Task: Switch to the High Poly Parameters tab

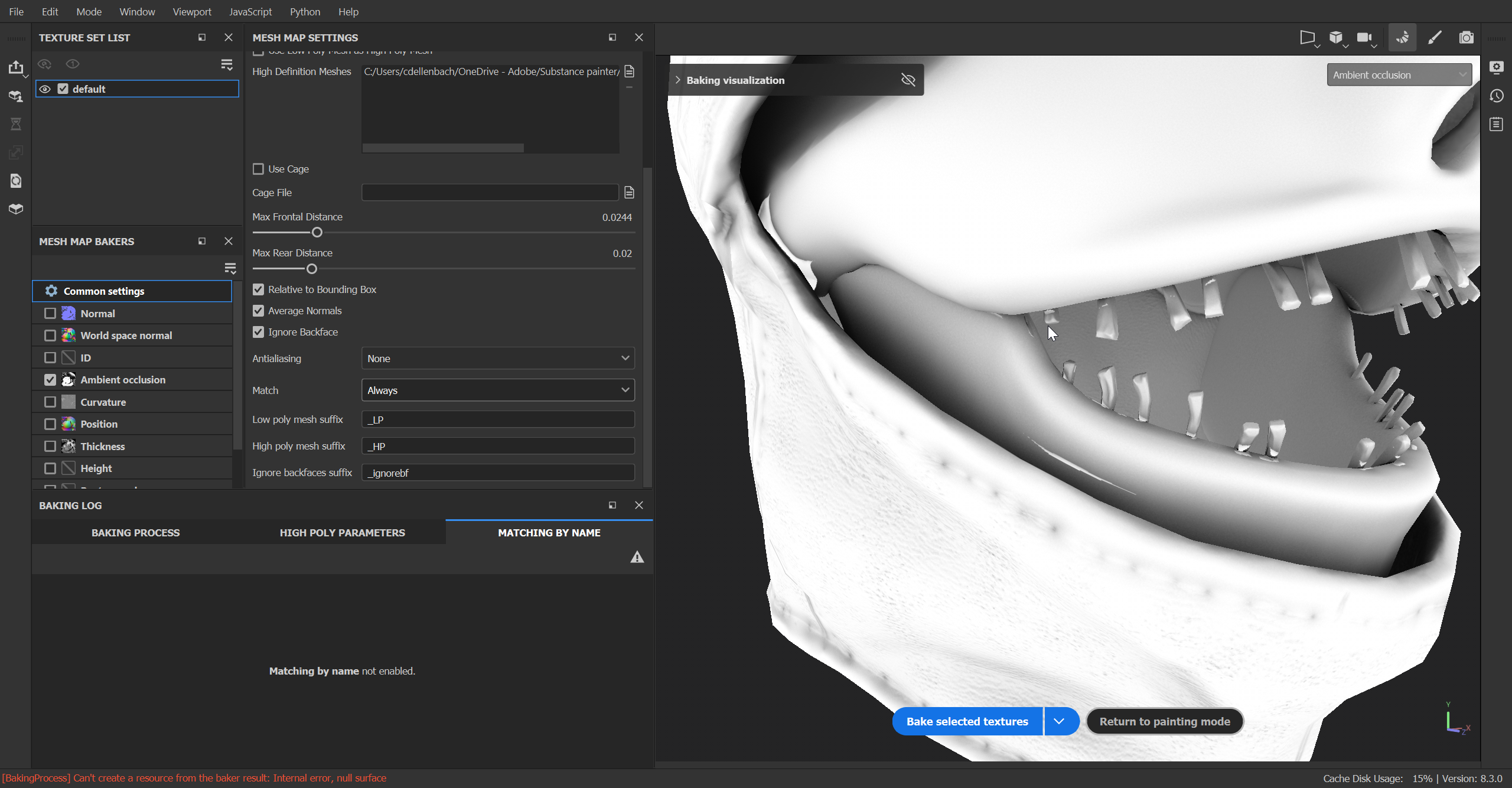Action: [x=342, y=532]
